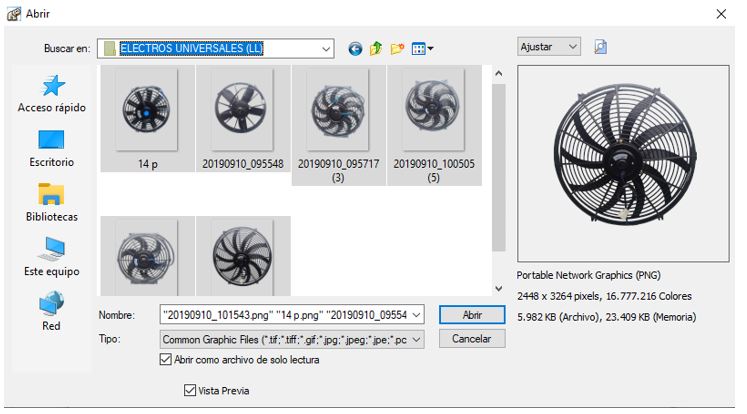The image size is (747, 414).
Task: Expand the Buscar en folder dropdown
Action: (326, 48)
